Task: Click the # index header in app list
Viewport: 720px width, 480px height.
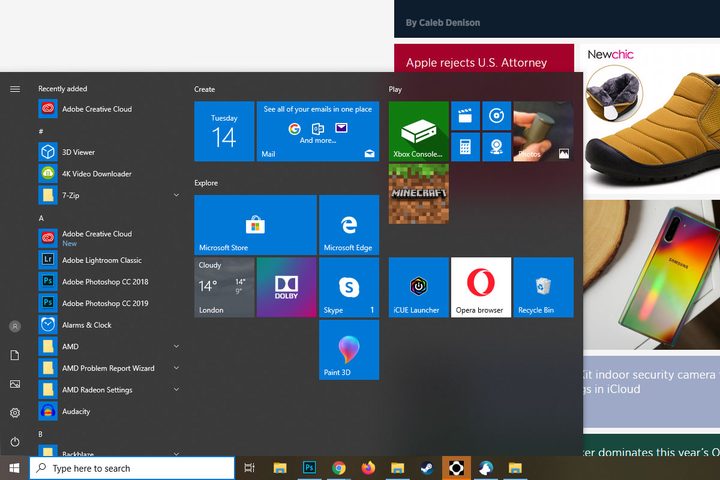Action: (41, 131)
